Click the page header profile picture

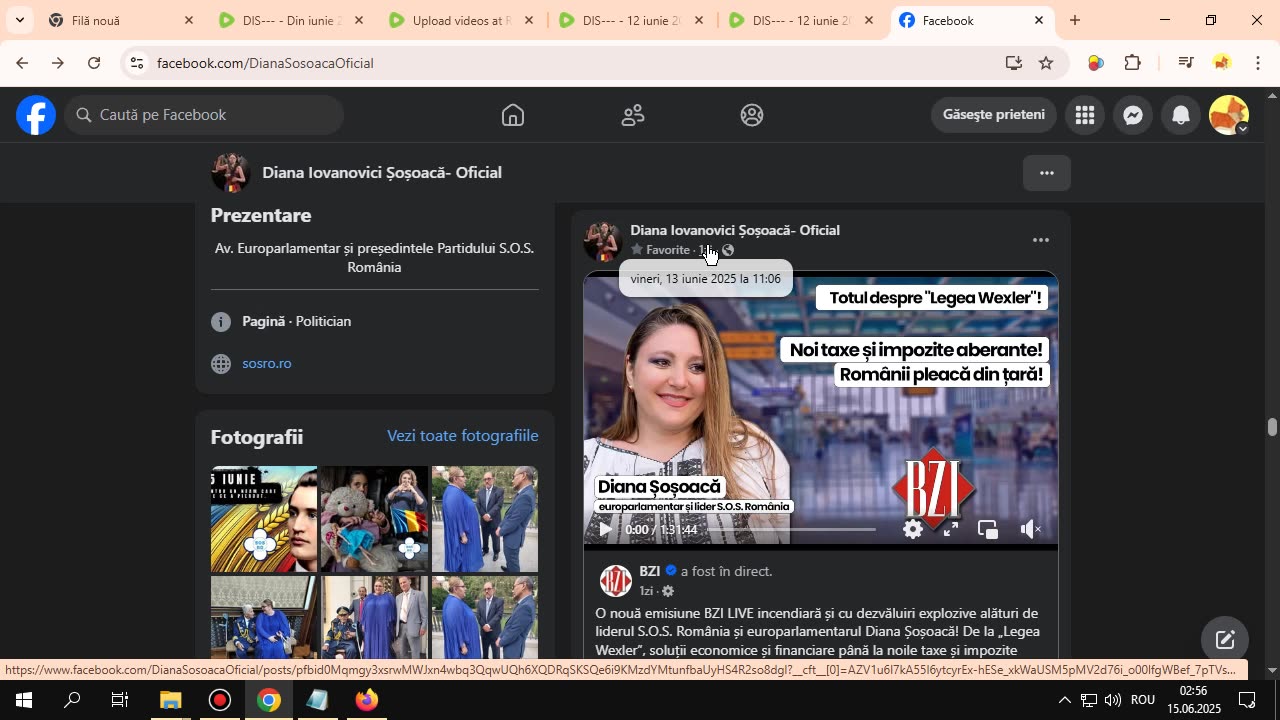pyautogui.click(x=230, y=173)
